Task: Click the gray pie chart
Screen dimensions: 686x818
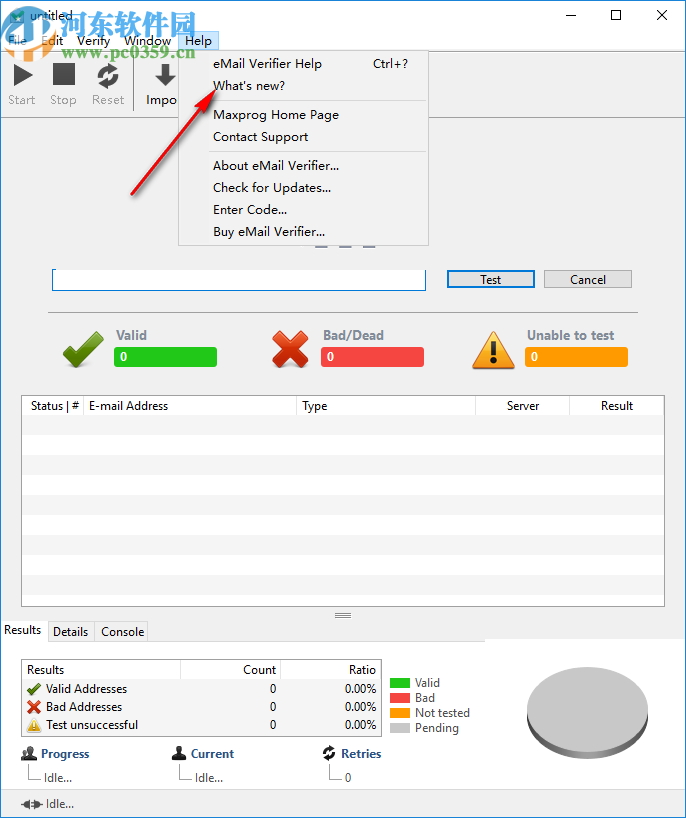Action: (x=587, y=713)
